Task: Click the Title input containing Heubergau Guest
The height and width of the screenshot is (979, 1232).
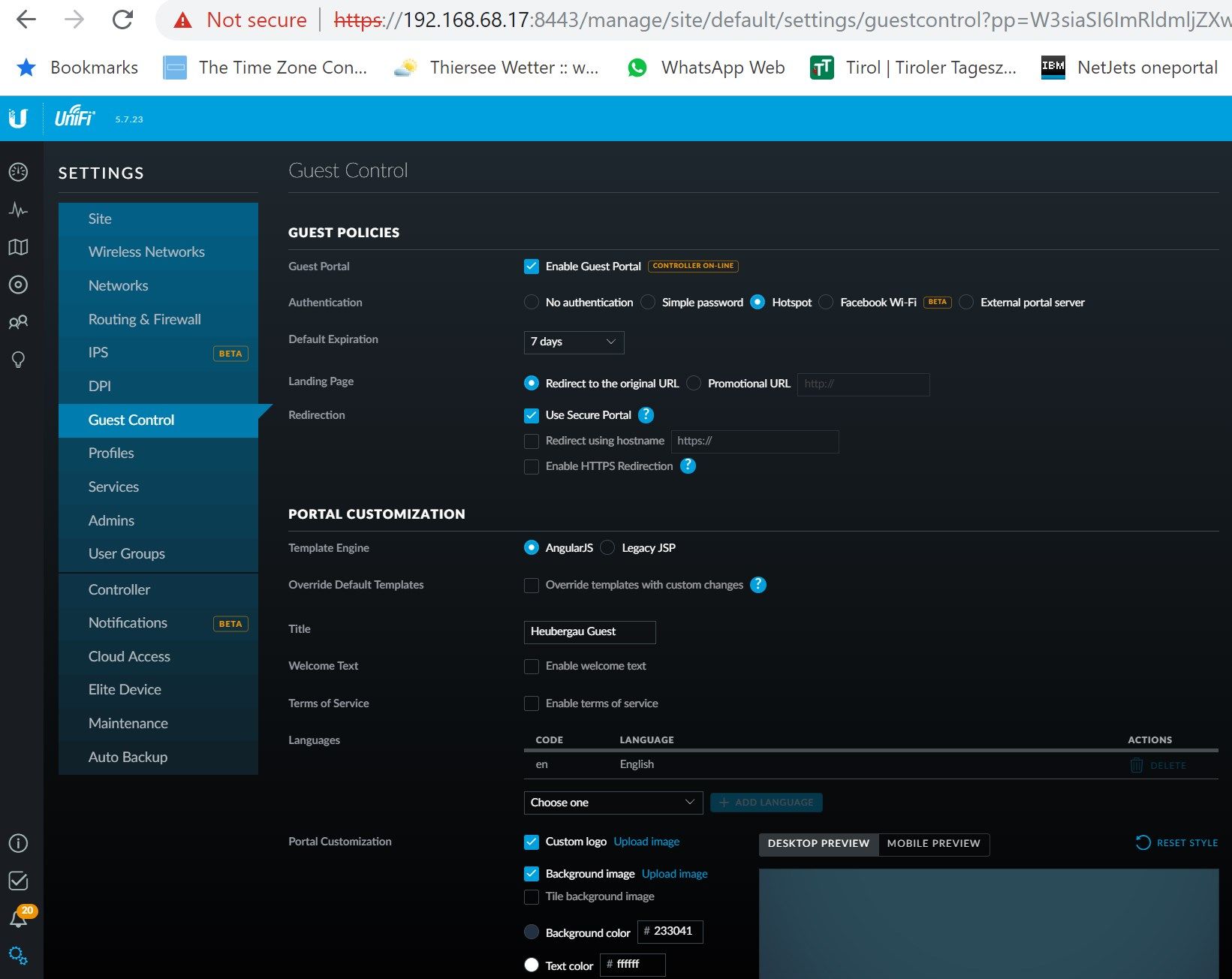Action: [x=589, y=631]
